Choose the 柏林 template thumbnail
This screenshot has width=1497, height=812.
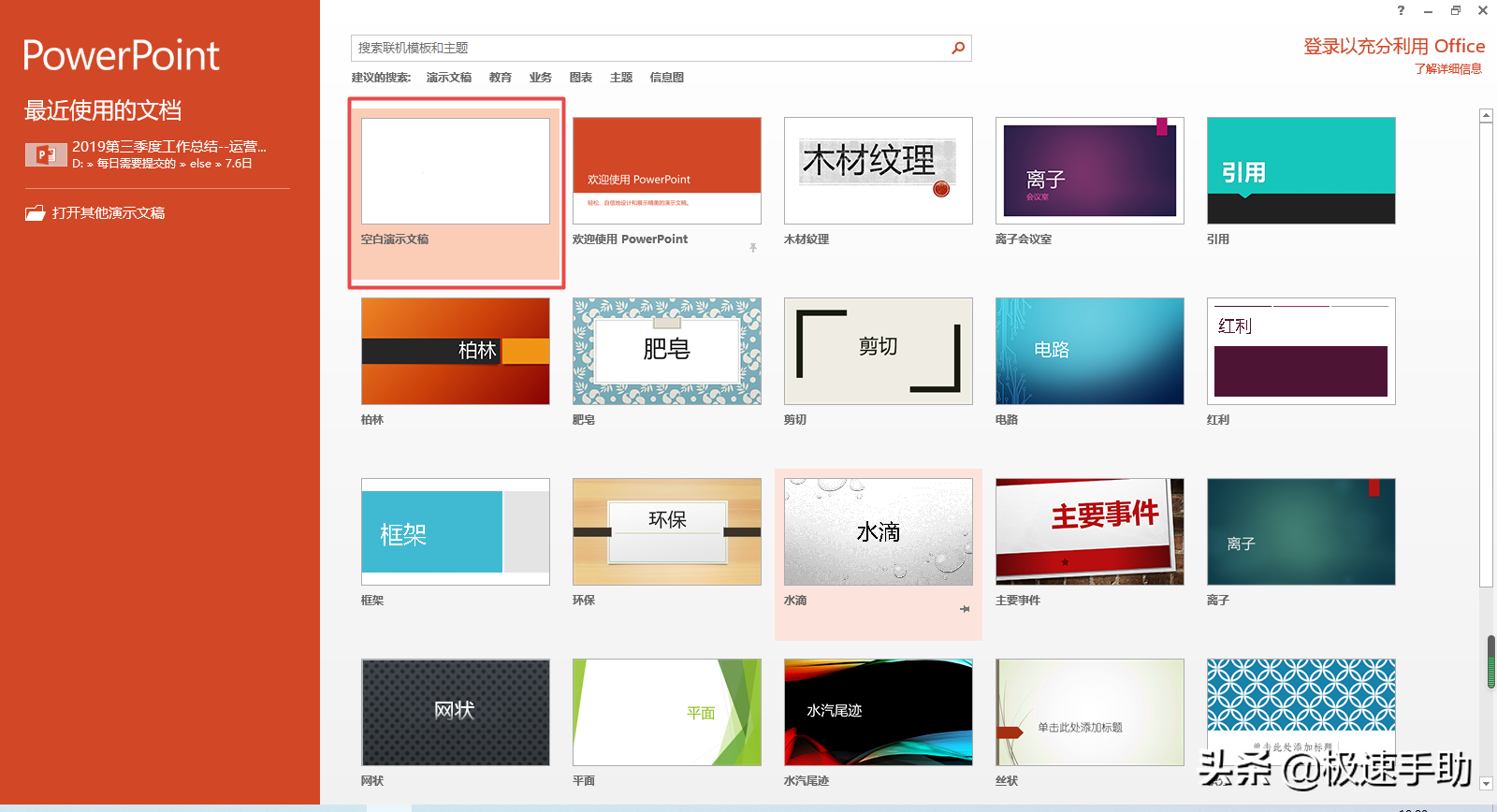456,352
